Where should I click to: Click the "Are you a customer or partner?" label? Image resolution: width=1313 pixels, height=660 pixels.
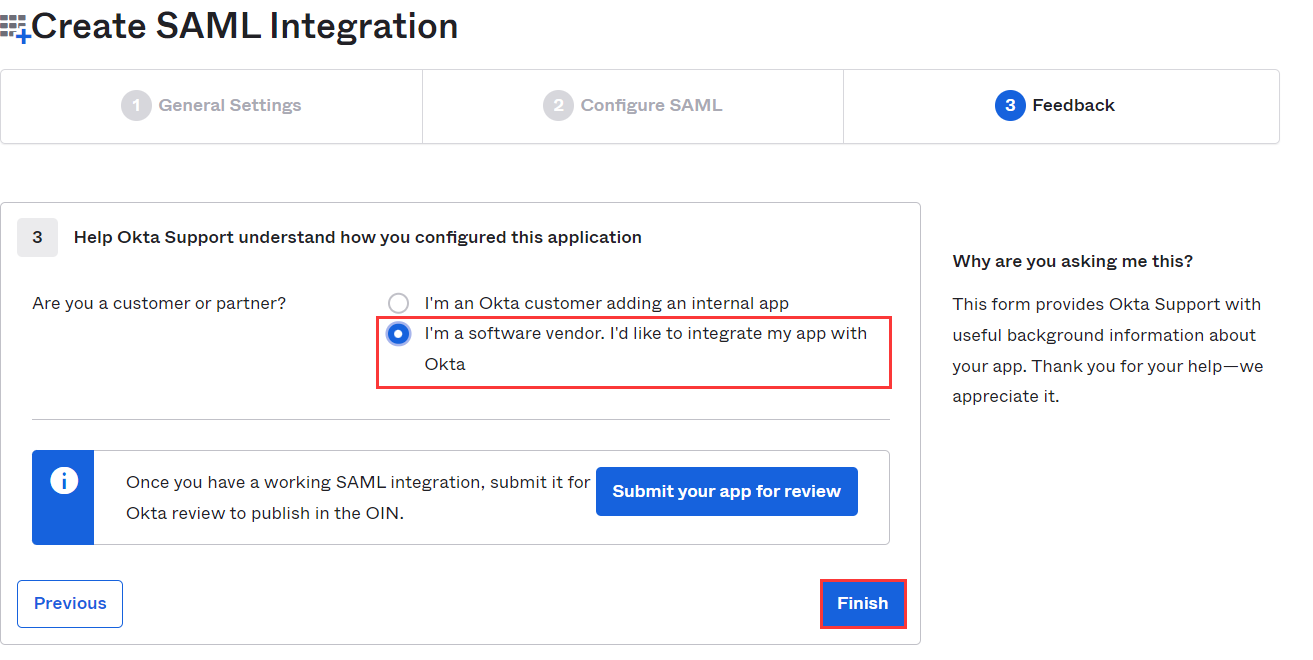point(159,303)
